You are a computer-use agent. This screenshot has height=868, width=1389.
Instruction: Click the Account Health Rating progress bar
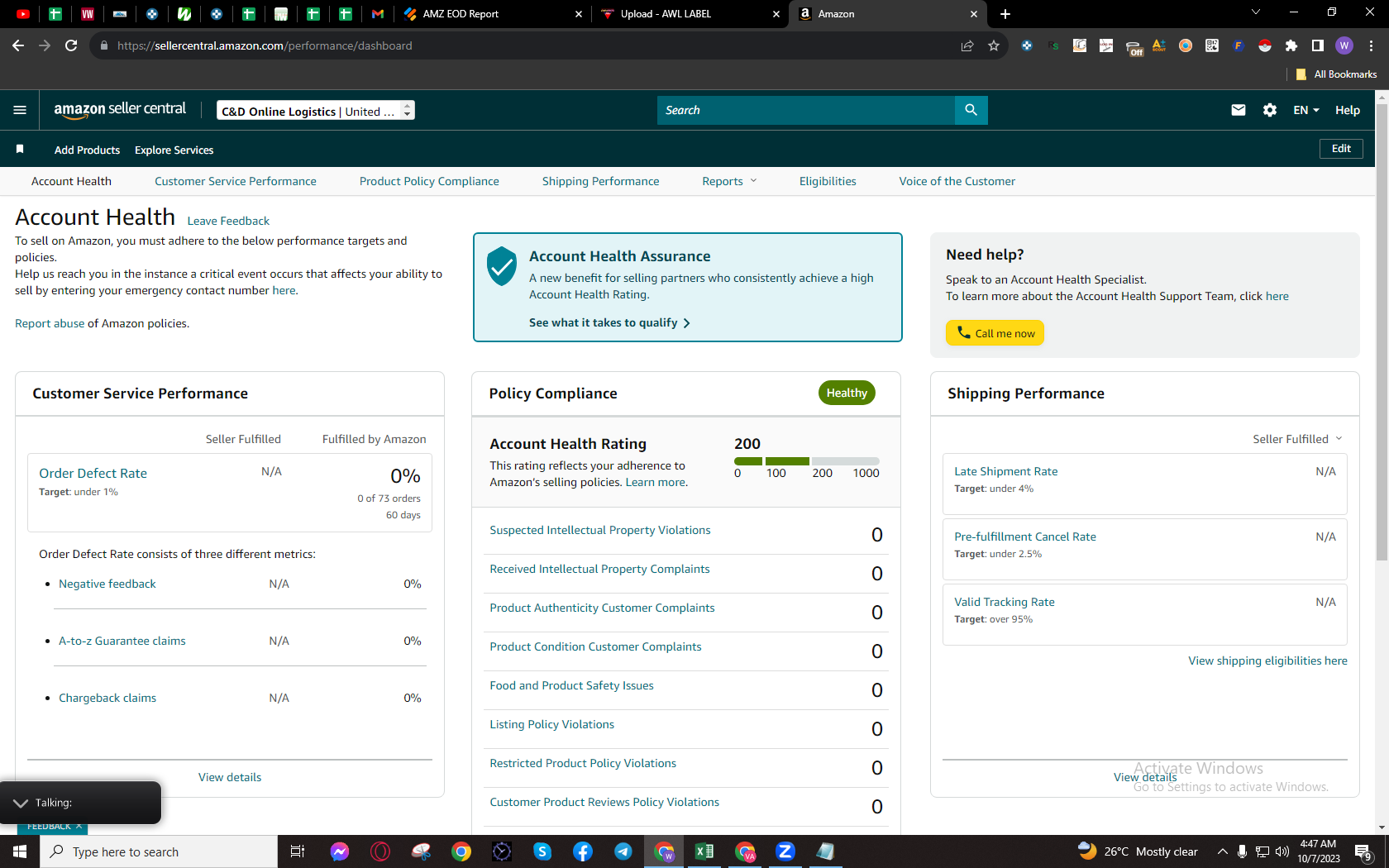pos(807,460)
